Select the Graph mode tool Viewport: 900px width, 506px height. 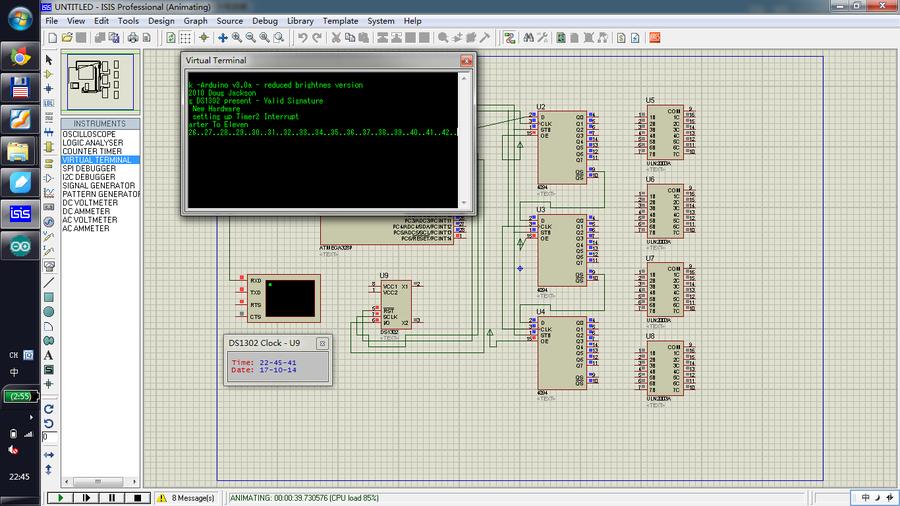tap(49, 193)
